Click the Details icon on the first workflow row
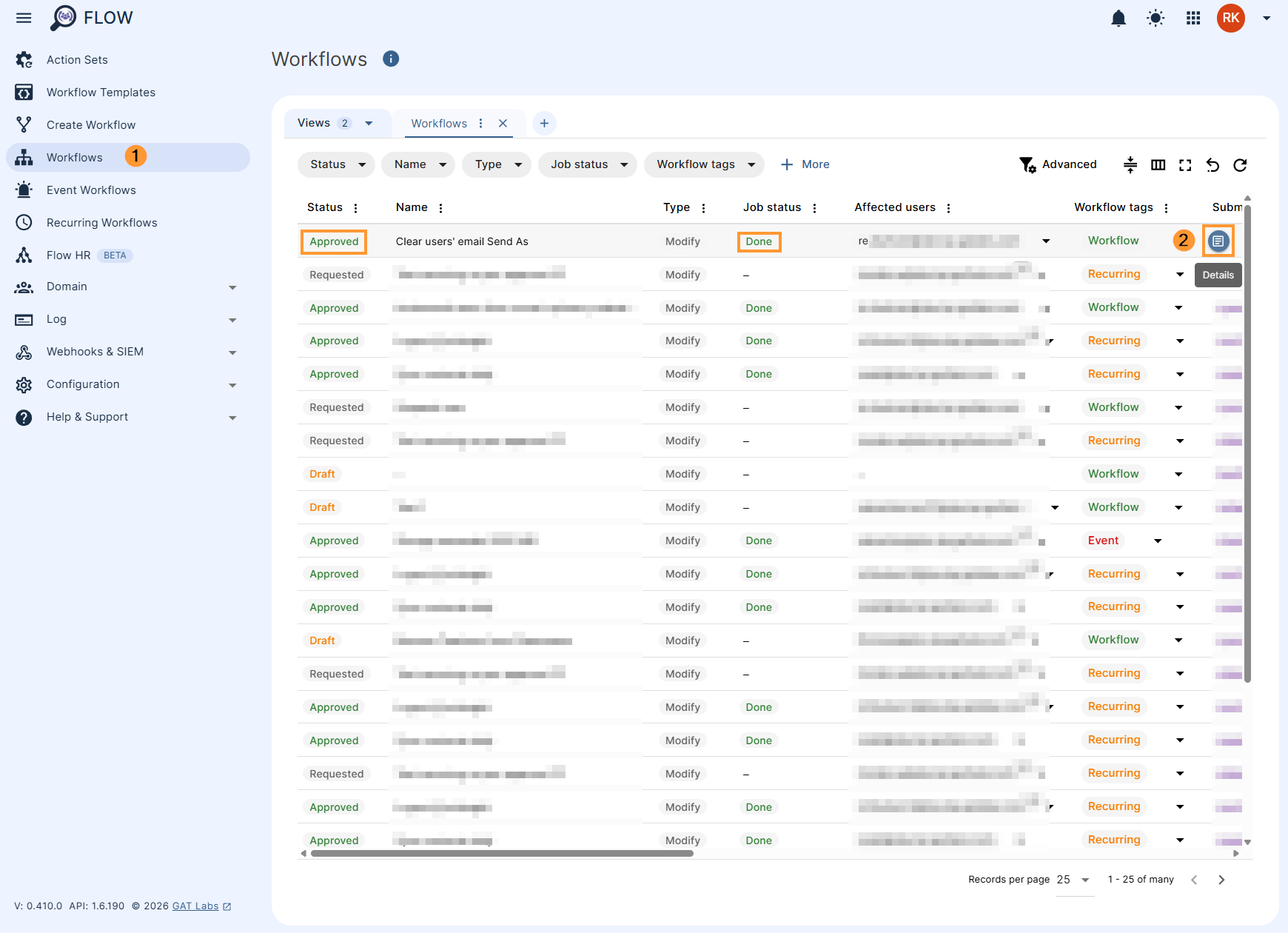 click(x=1218, y=241)
